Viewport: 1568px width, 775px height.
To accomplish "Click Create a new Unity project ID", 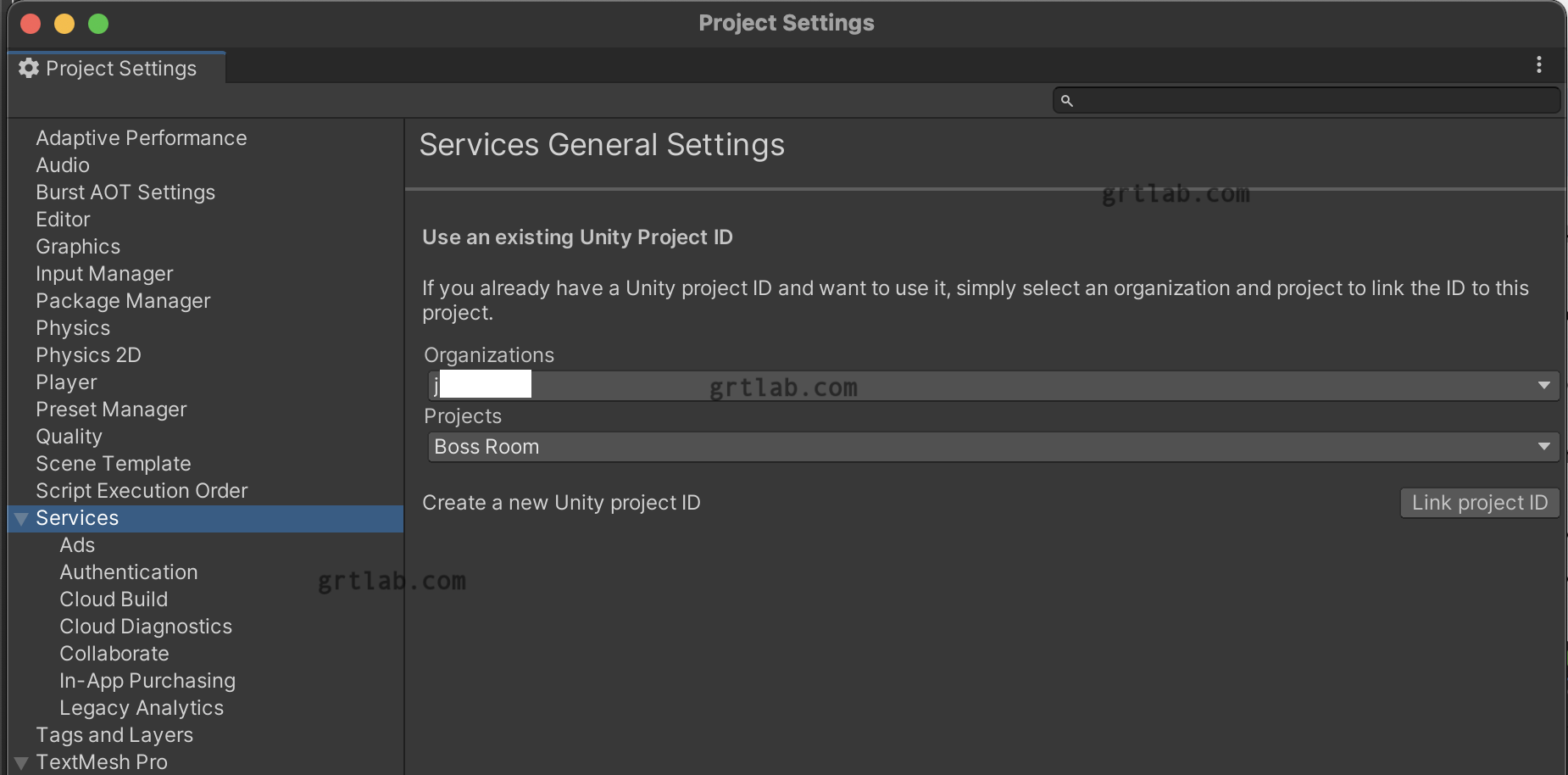I will click(561, 503).
